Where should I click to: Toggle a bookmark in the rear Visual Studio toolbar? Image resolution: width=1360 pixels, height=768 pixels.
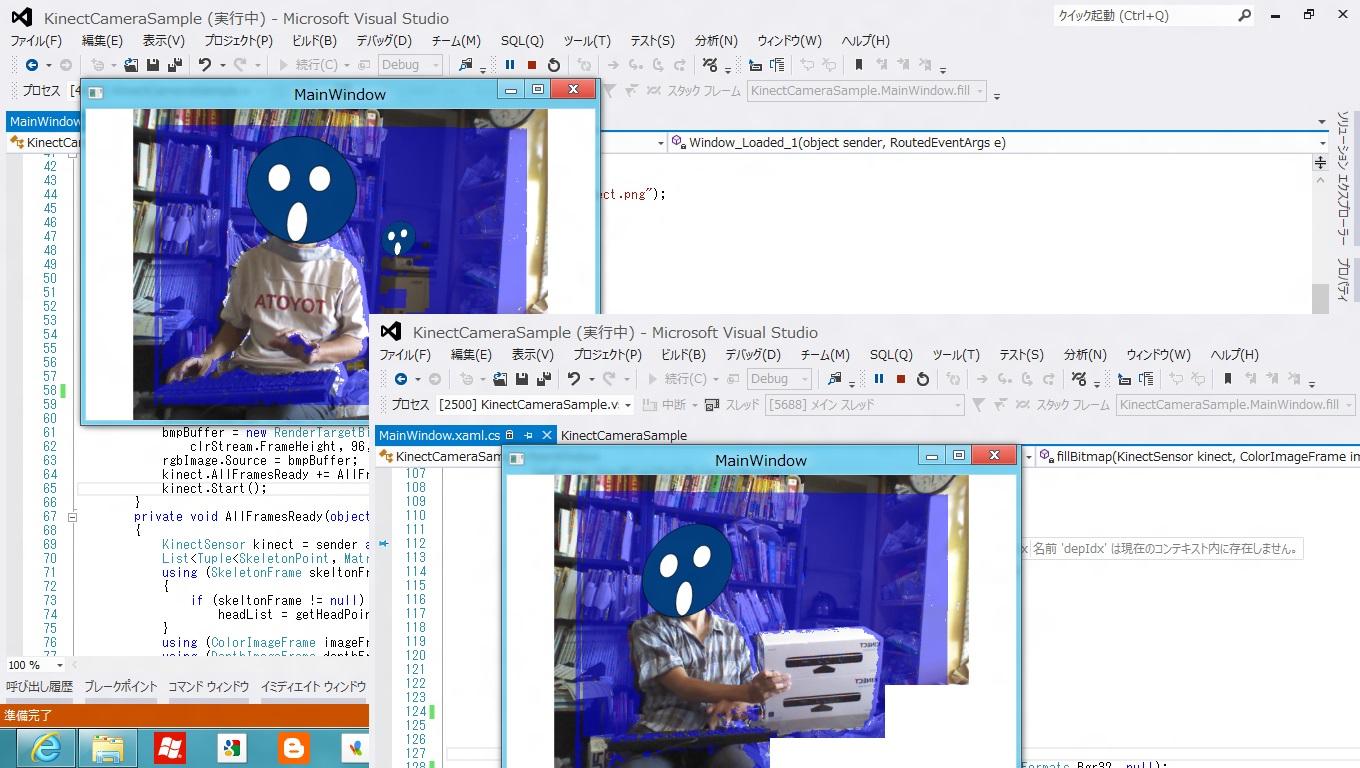[x=858, y=65]
